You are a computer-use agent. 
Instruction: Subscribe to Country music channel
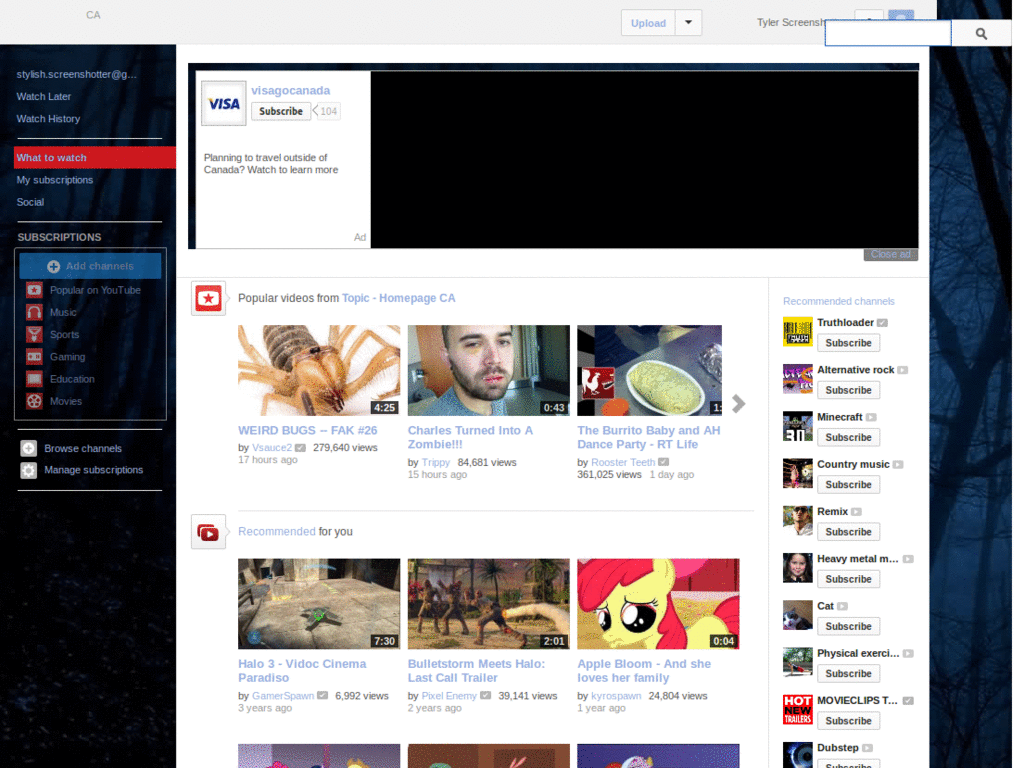tap(848, 485)
